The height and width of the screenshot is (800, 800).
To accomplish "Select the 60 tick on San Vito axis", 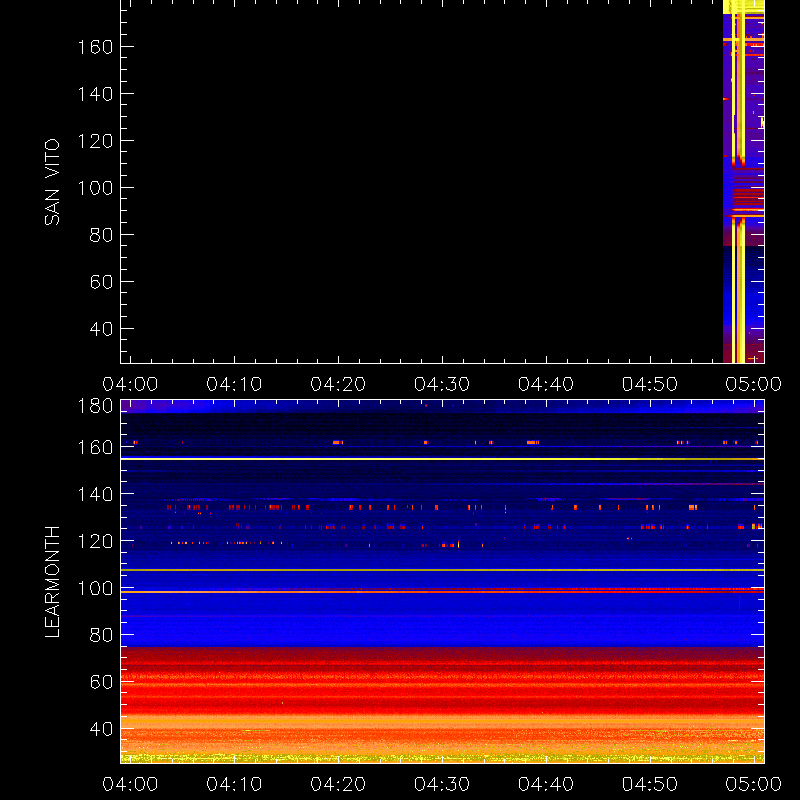I will click(x=101, y=282).
